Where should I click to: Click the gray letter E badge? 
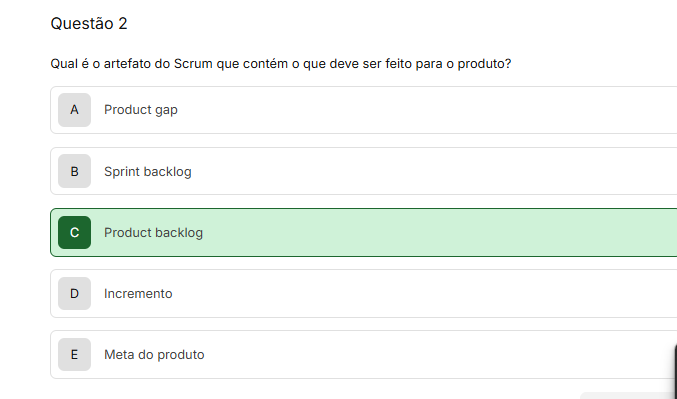(74, 355)
